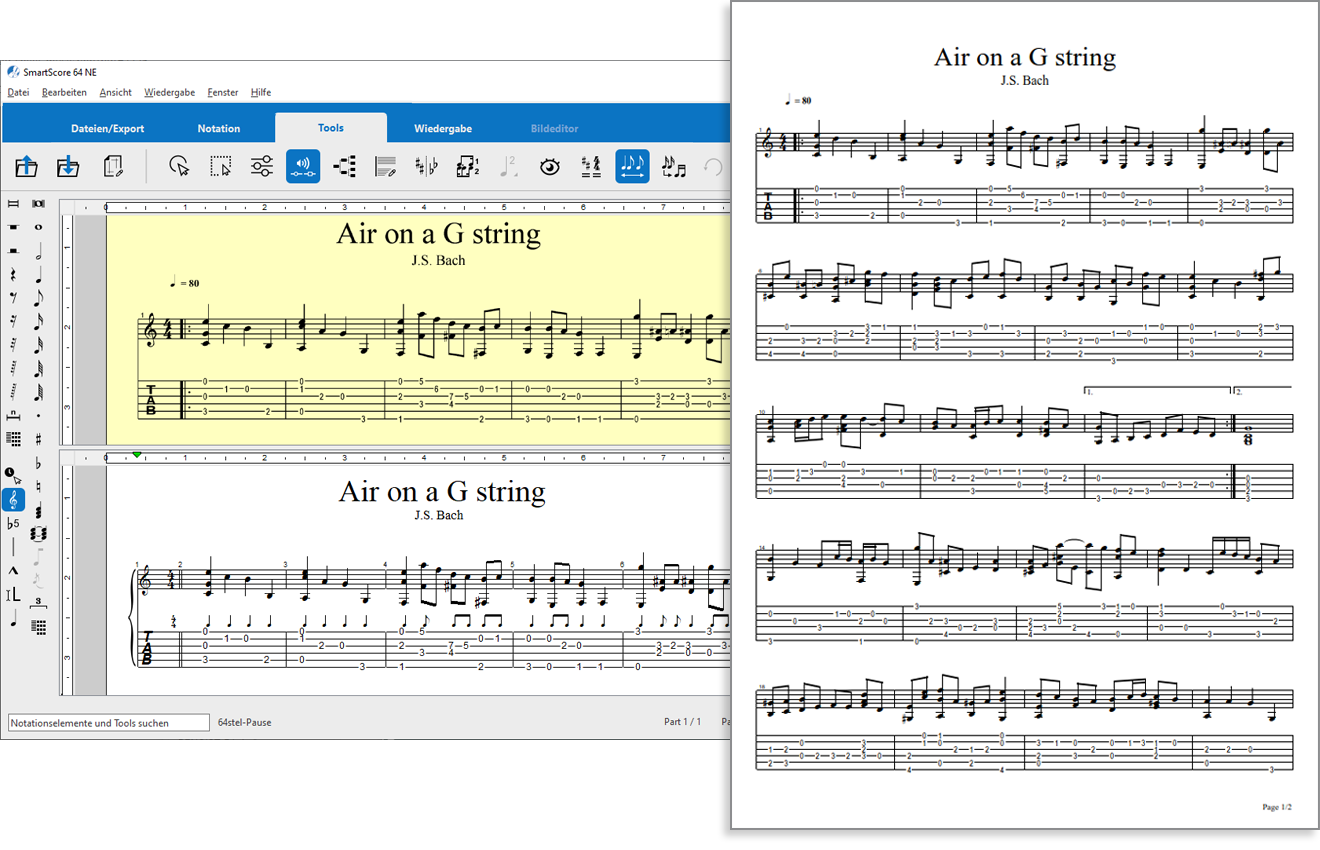
Task: Click the green triangle ruler marker
Action: pyautogui.click(x=136, y=455)
